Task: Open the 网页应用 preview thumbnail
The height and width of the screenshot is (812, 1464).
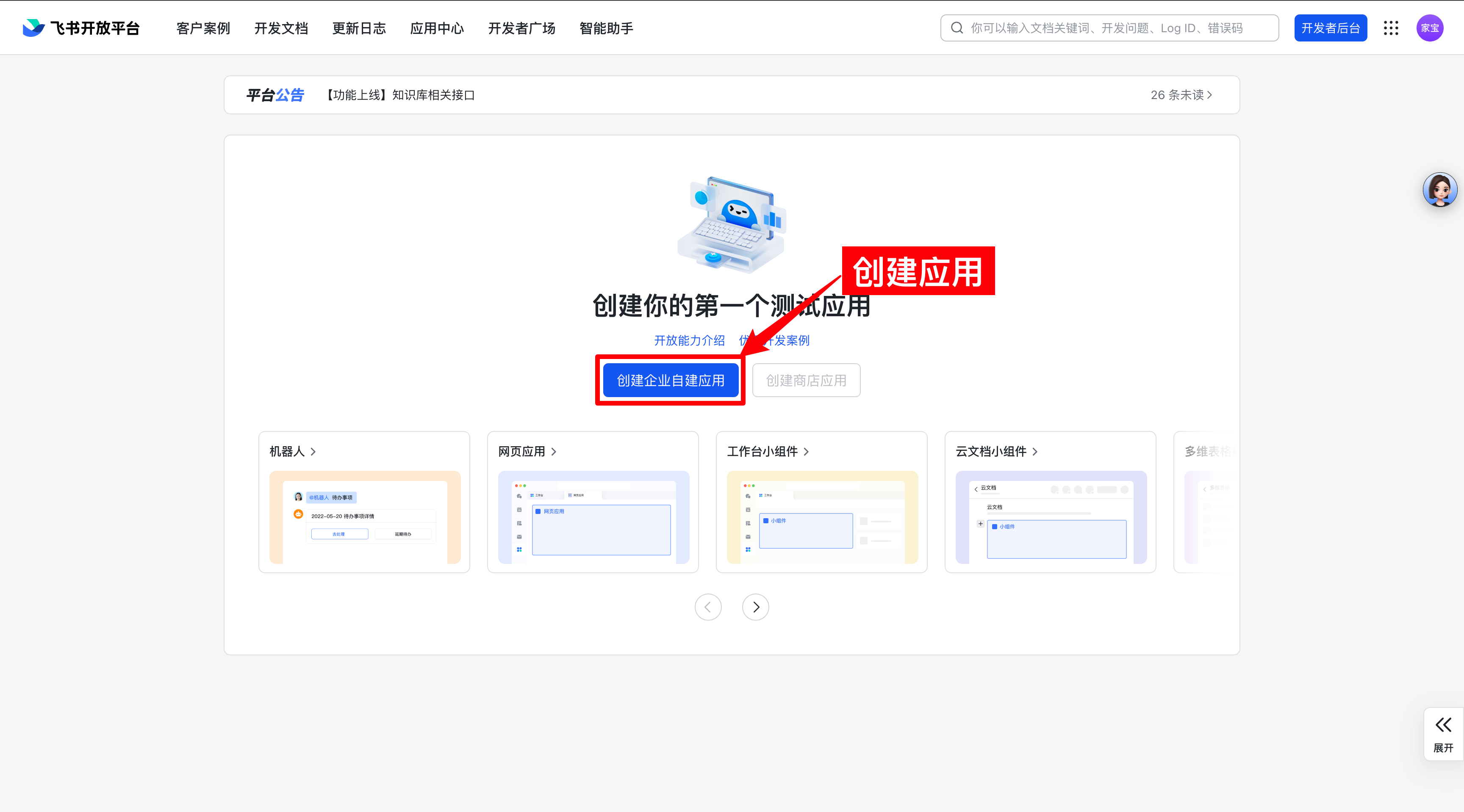Action: coord(594,517)
